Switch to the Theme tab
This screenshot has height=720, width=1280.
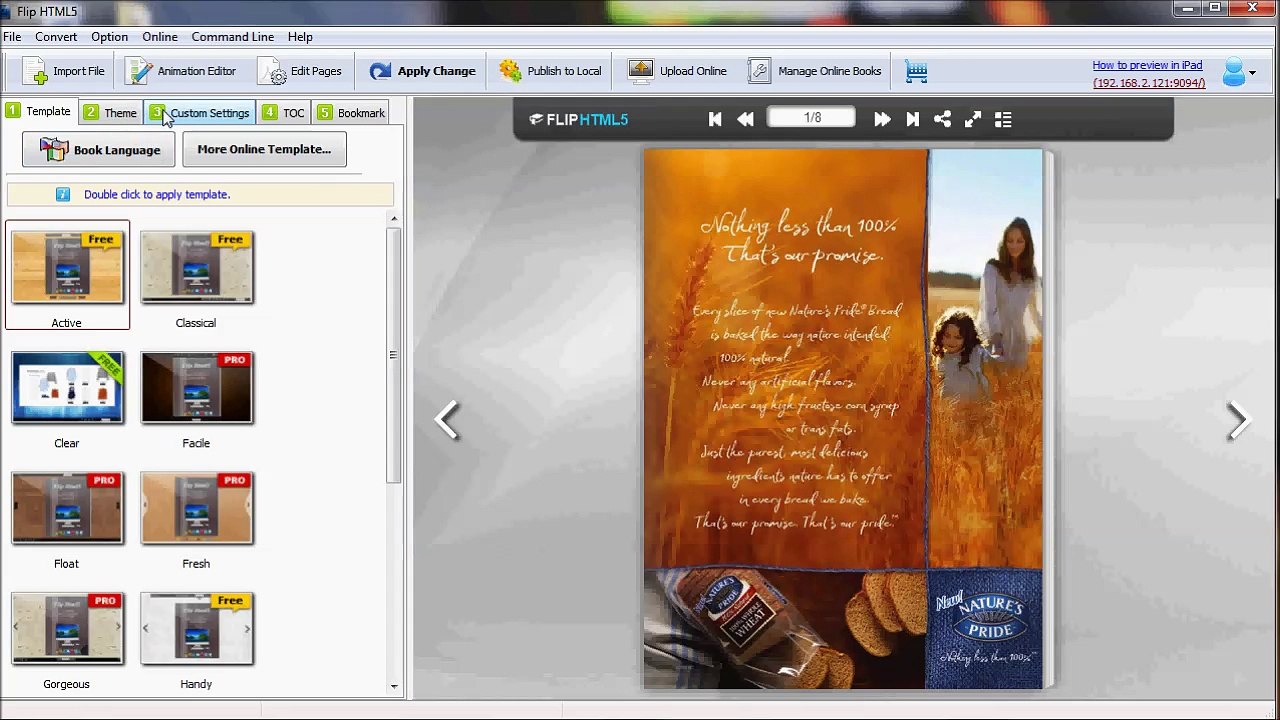pyautogui.click(x=110, y=112)
